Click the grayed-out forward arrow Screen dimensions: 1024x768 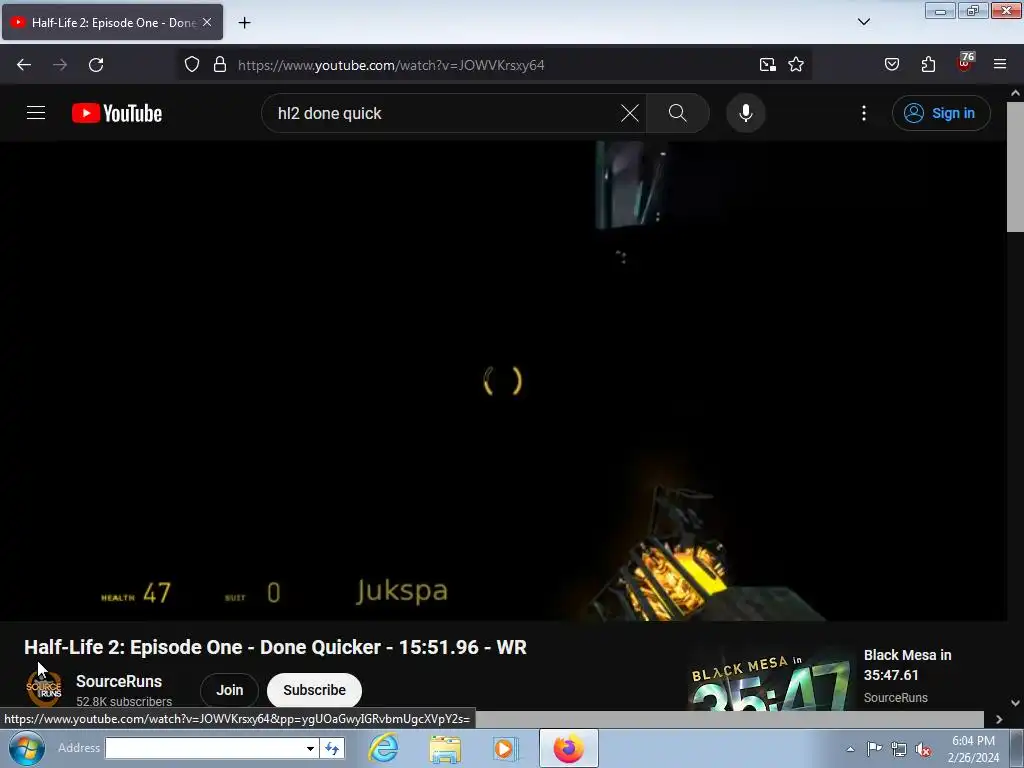(x=60, y=65)
